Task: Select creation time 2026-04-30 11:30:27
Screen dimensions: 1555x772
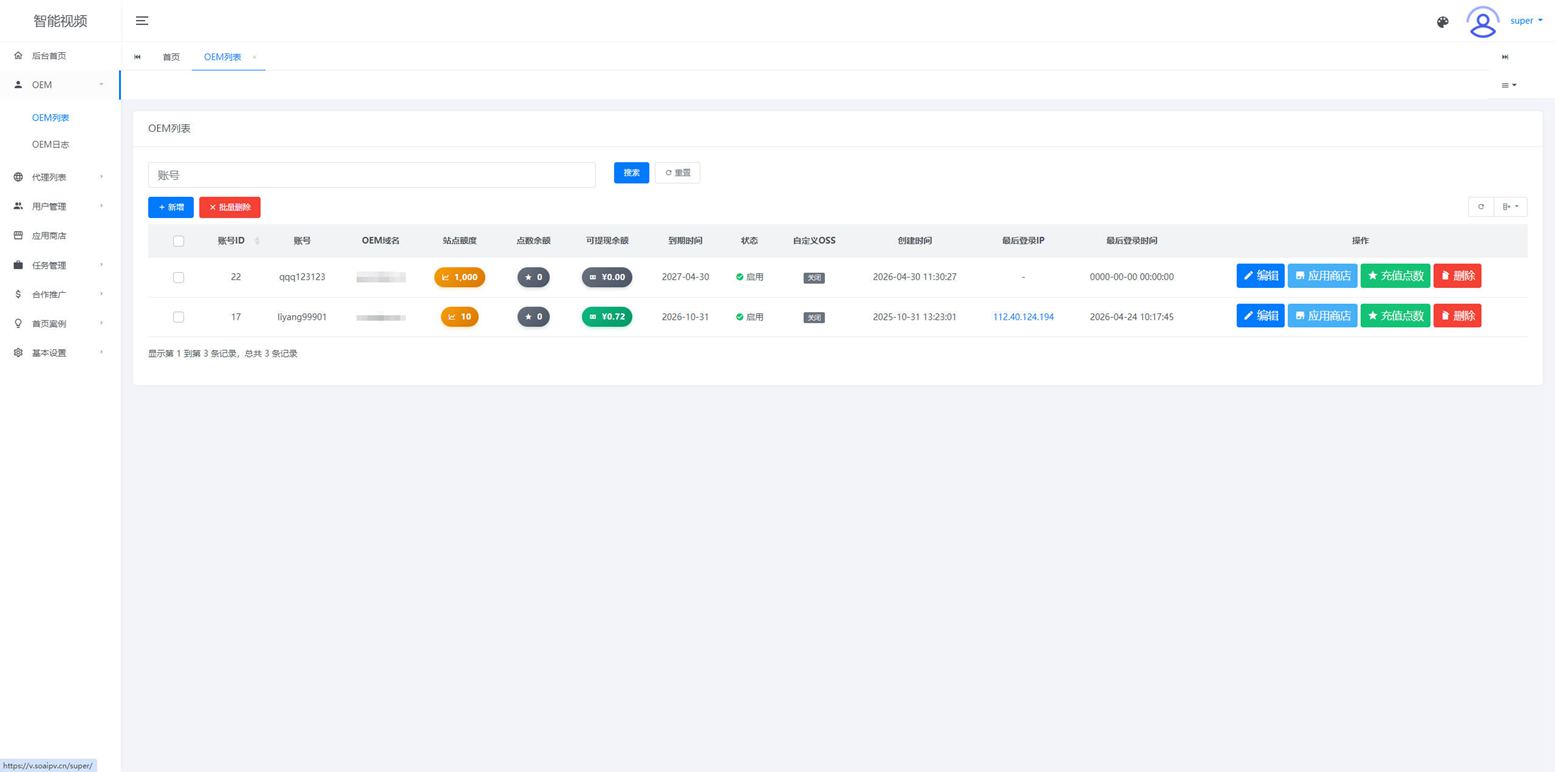Action: pos(914,277)
